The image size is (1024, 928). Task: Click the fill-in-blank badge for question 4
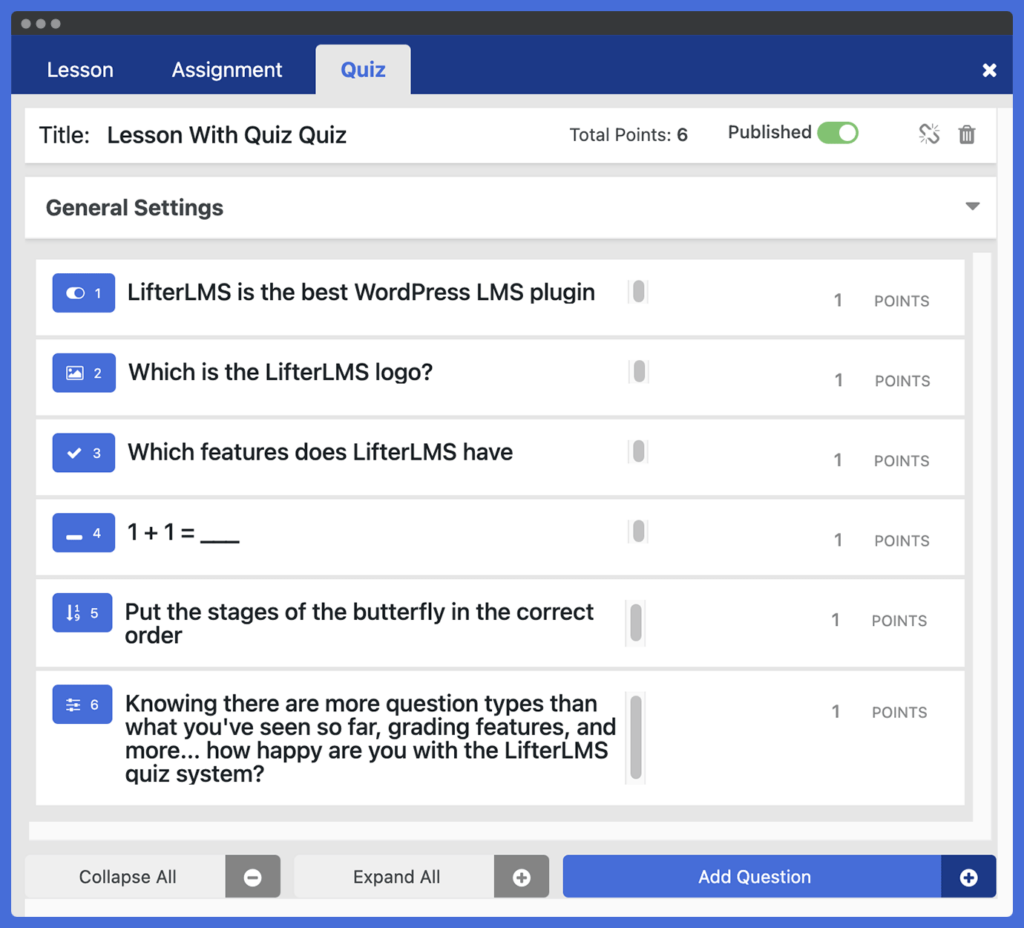84,533
